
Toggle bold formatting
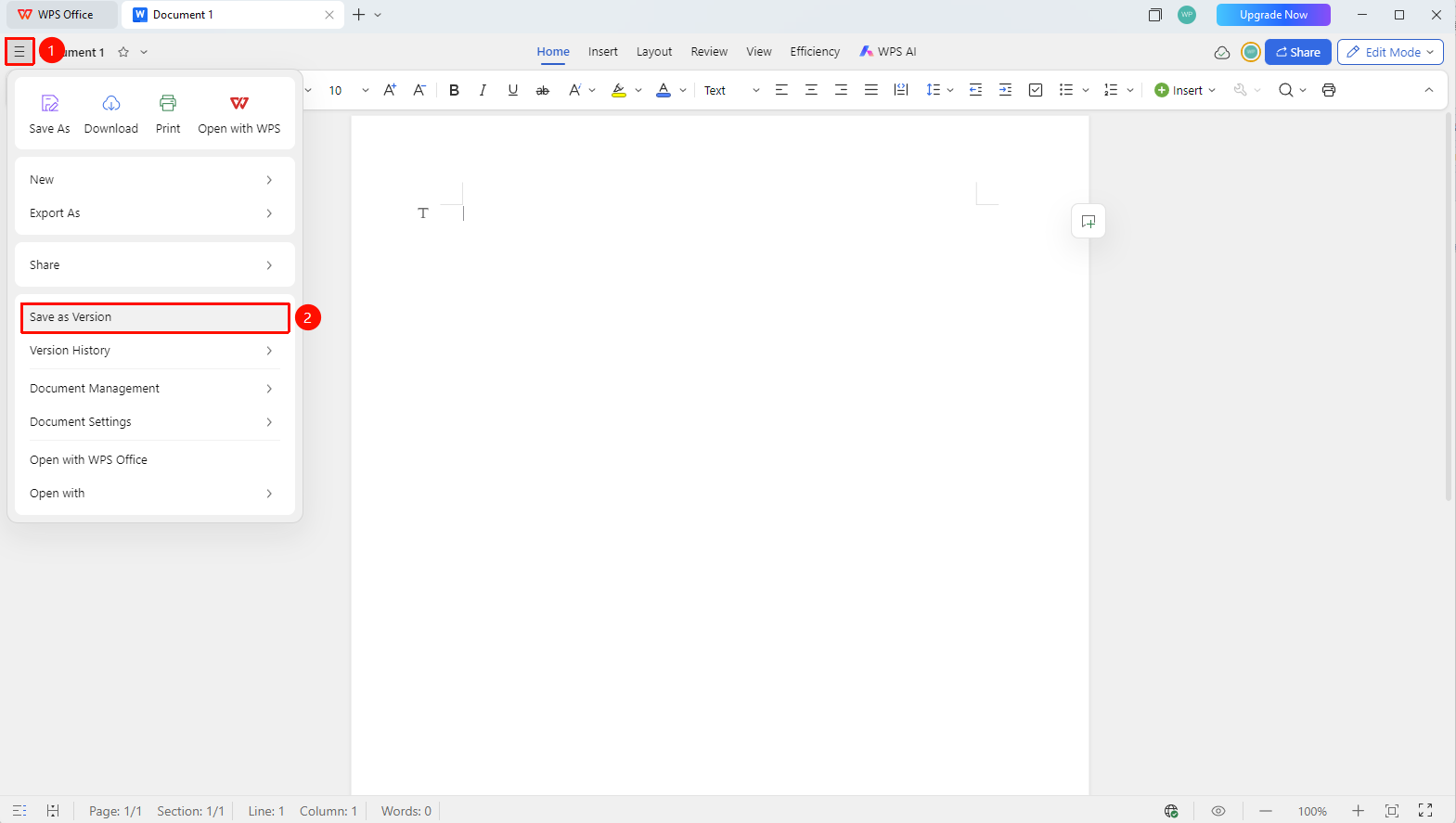click(454, 90)
